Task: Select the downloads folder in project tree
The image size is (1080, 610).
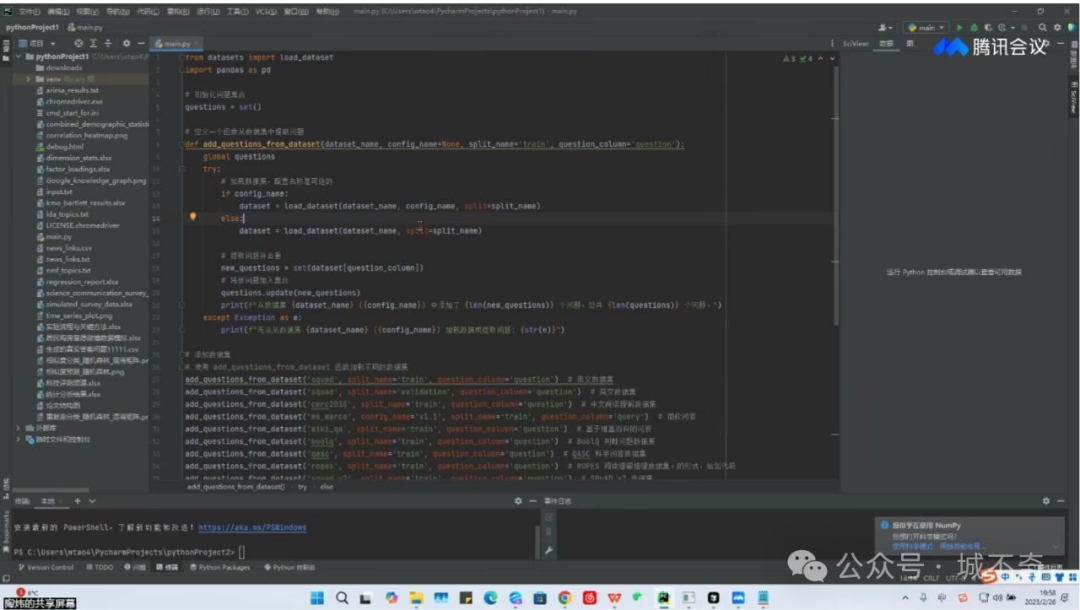Action: [59, 68]
